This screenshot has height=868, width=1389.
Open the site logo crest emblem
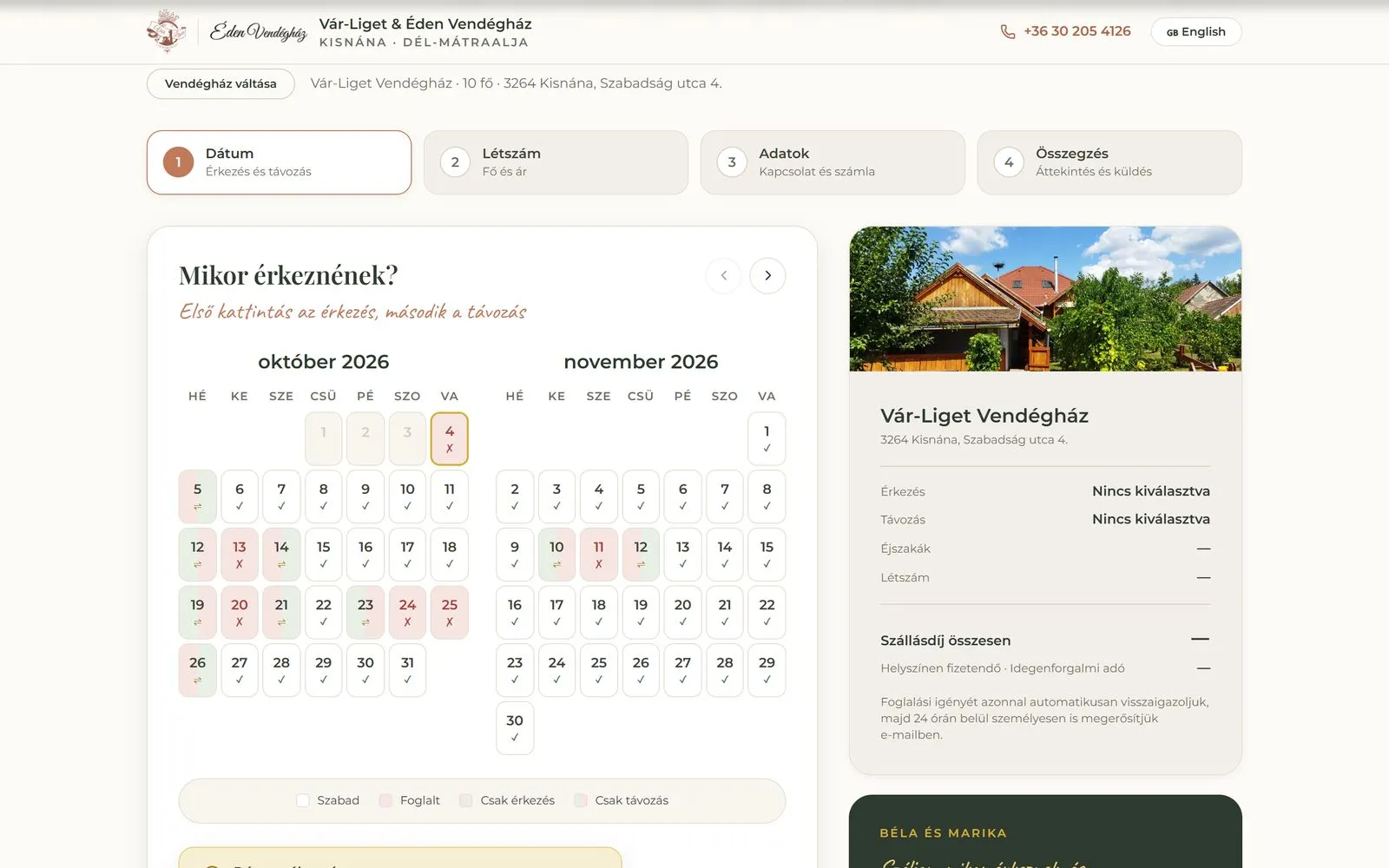click(167, 31)
